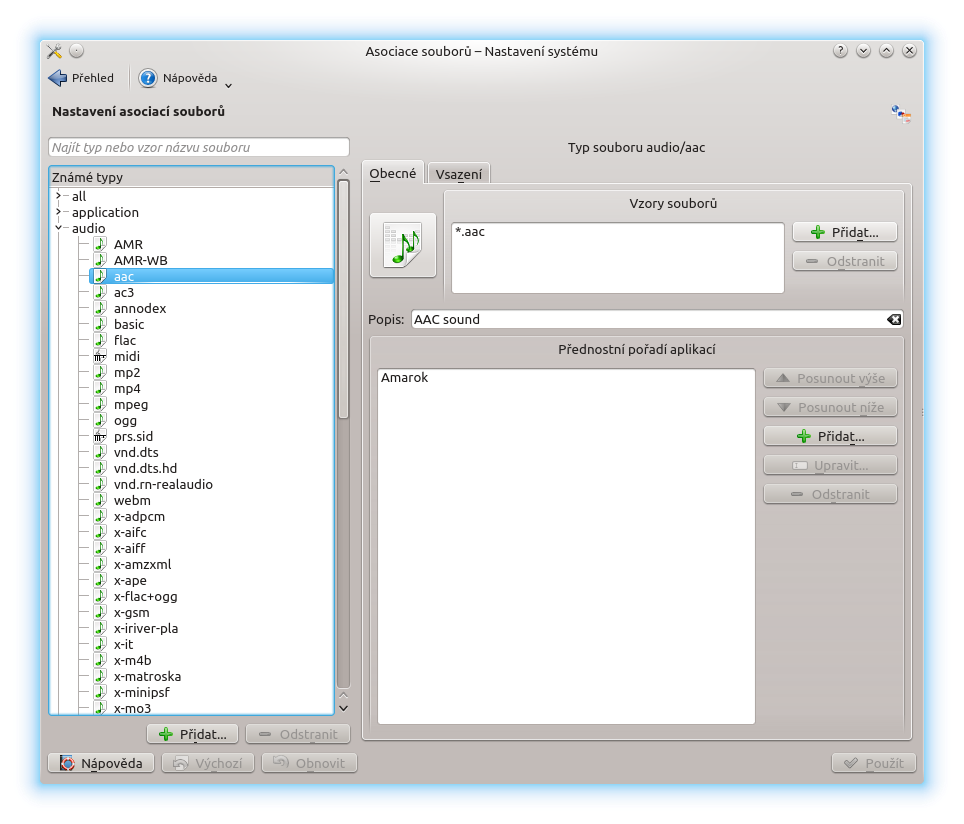This screenshot has width=964, height=824.
Task: Select the annodex audio type
Action: click(x=140, y=308)
